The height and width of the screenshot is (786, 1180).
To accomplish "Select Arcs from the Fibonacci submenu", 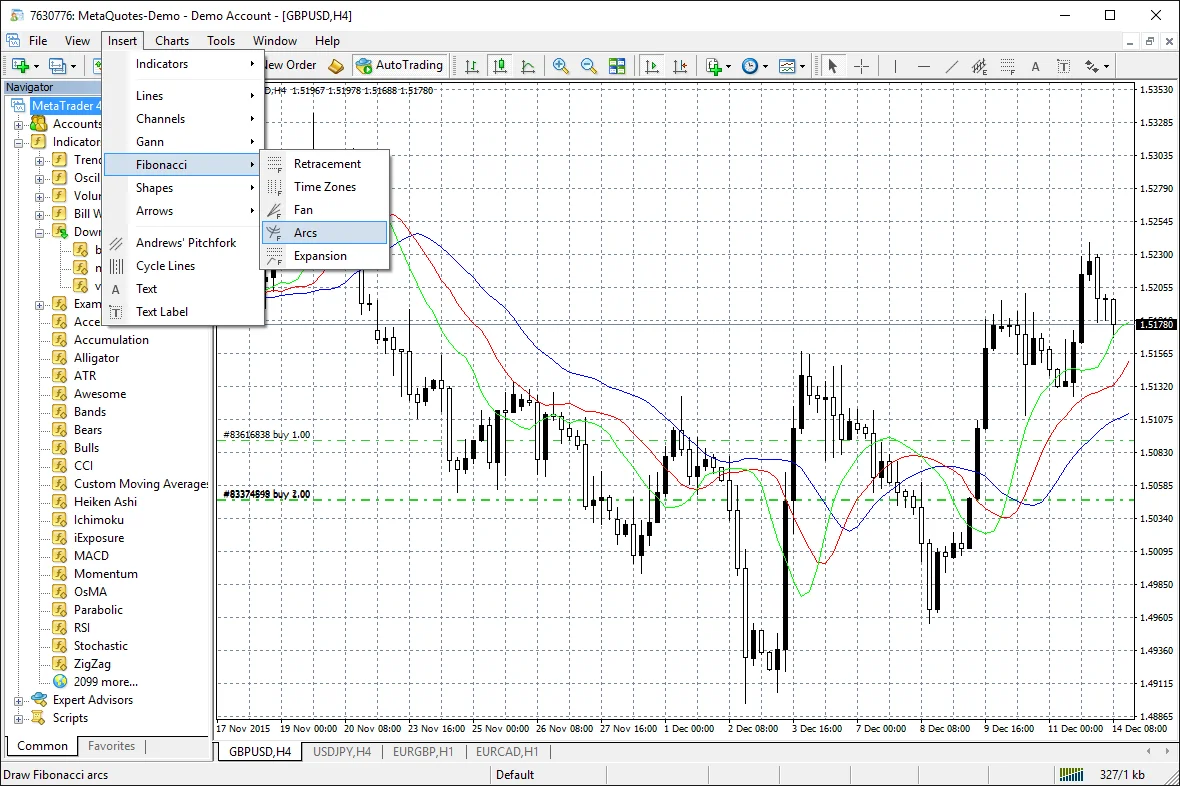I will click(x=303, y=232).
